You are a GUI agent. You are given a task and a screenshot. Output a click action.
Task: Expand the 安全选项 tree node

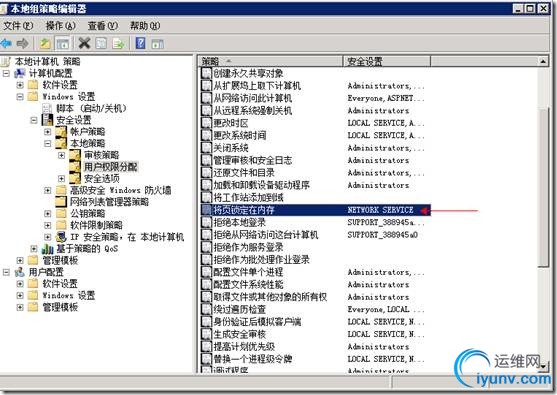[61, 179]
